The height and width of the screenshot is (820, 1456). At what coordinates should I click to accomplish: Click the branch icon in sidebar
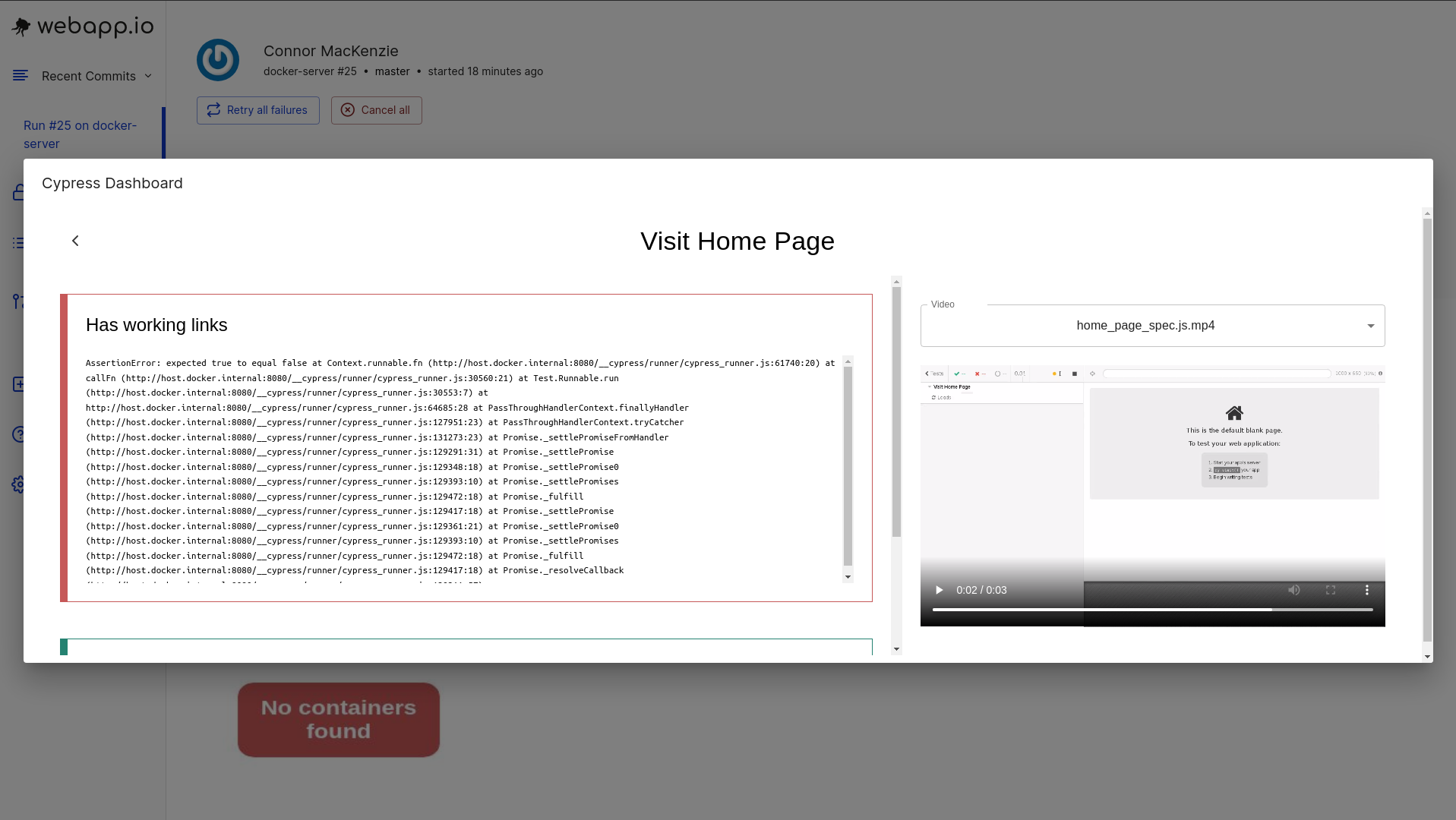pyautogui.click(x=19, y=301)
